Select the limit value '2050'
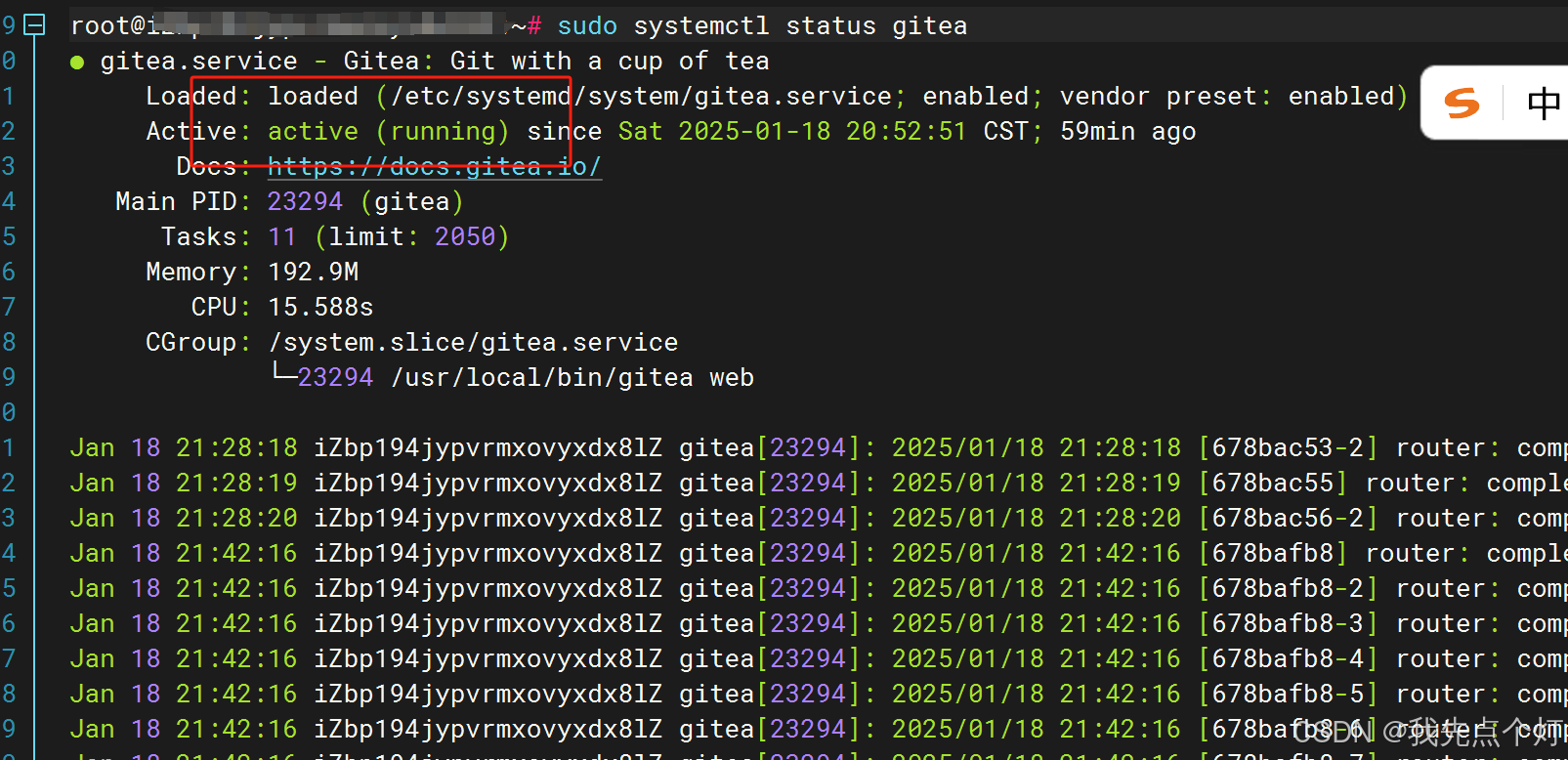The image size is (1568, 760). (465, 237)
